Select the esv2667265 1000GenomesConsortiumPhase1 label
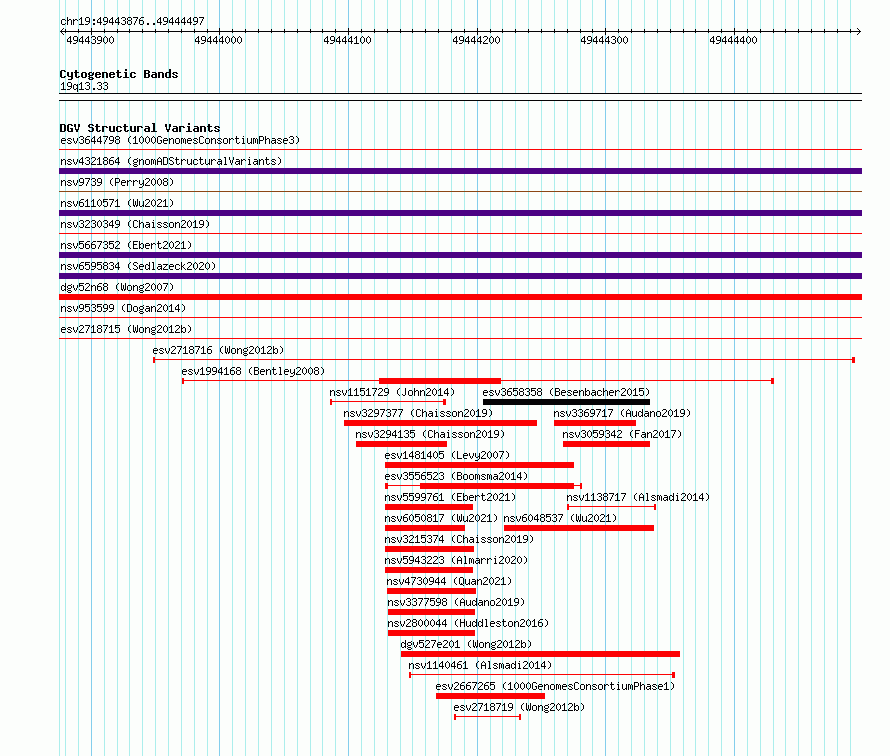This screenshot has width=890, height=756. point(555,686)
